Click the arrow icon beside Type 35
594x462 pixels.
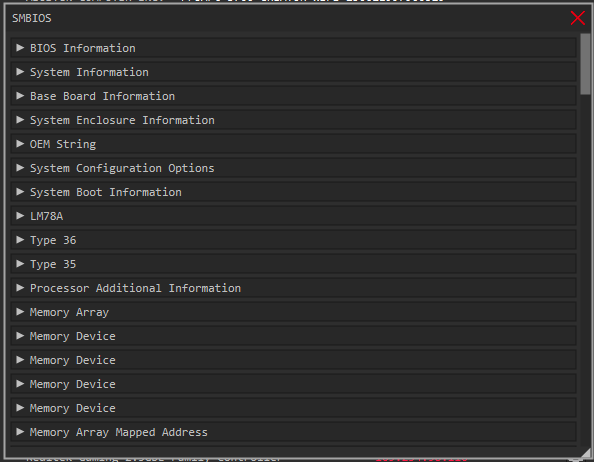(x=20, y=264)
